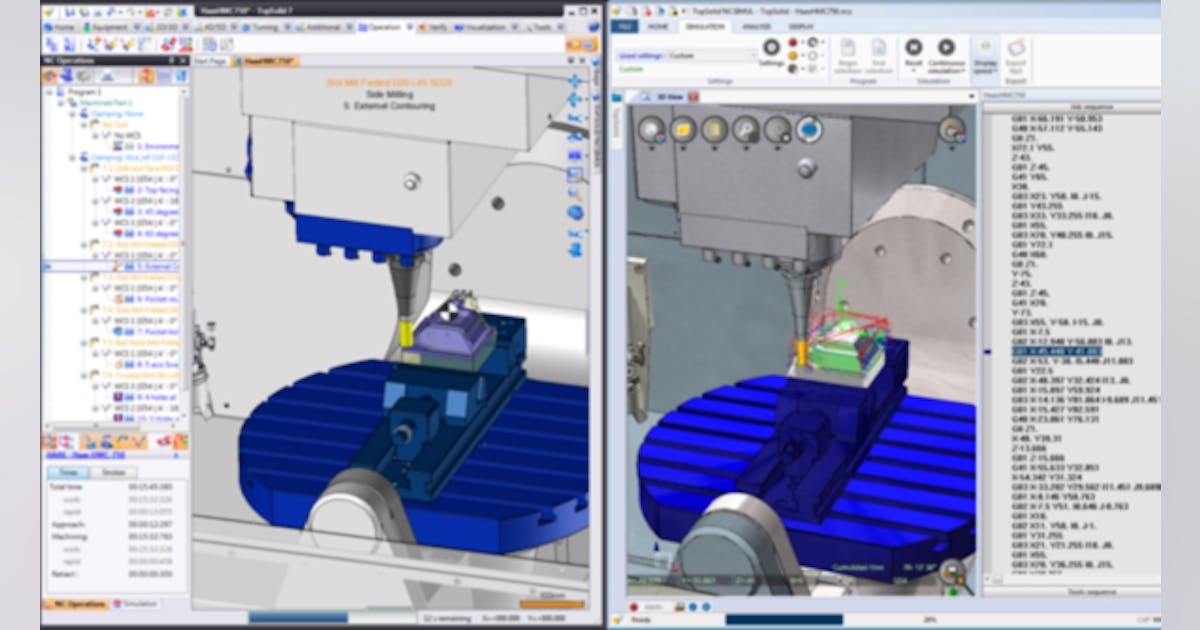Toggle the yellow warning indicator light
This screenshot has width=1200, height=630.
(792, 55)
